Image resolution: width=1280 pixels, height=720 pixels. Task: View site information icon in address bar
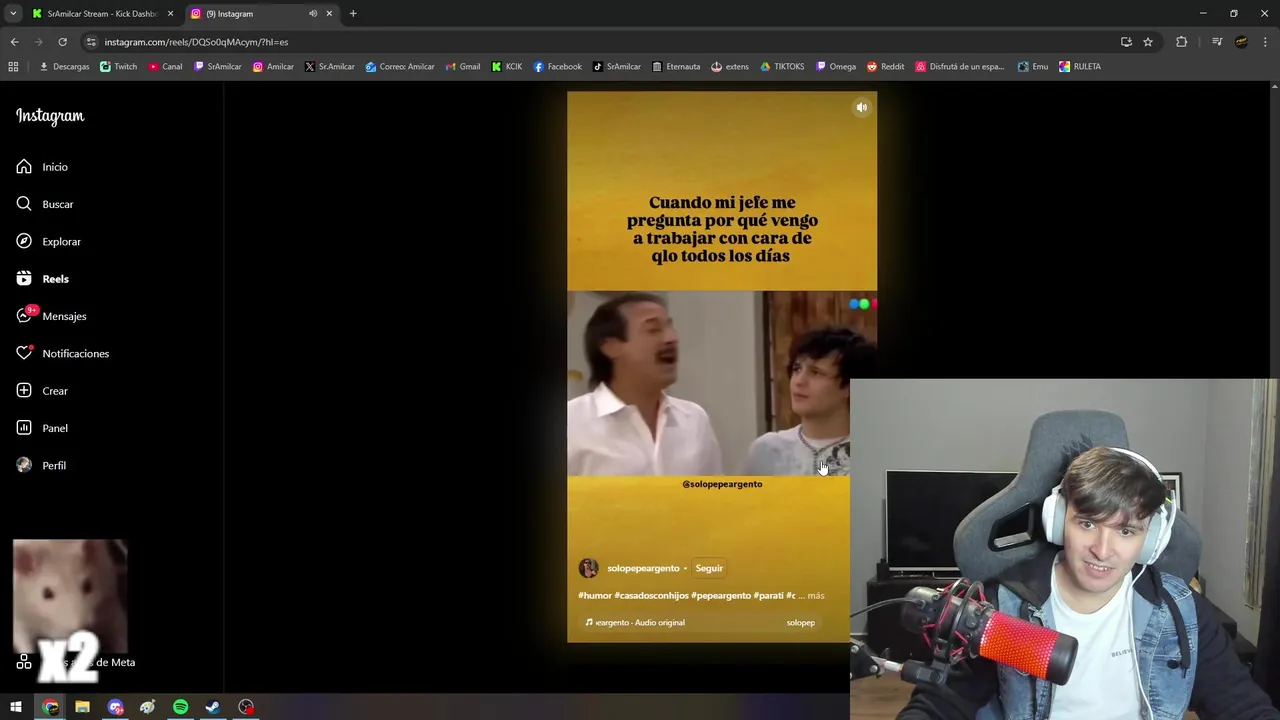91,42
